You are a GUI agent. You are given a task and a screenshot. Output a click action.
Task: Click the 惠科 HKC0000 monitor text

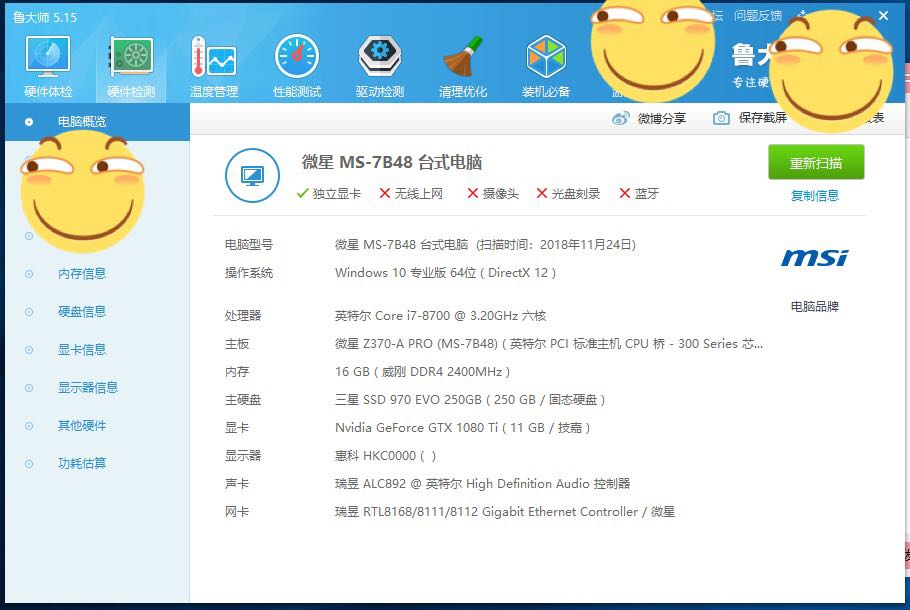click(x=385, y=456)
